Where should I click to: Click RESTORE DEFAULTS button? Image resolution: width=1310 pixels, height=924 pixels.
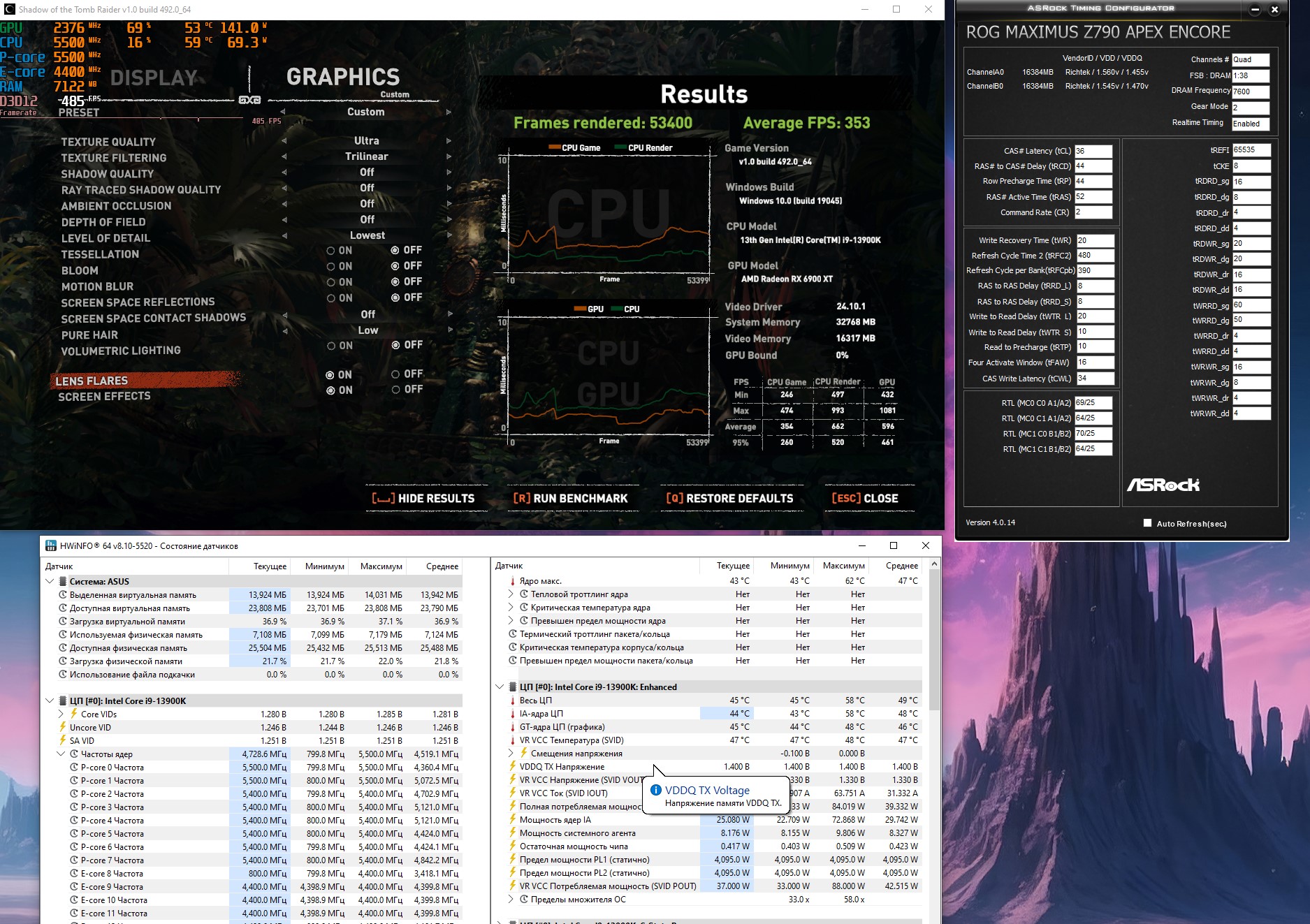coord(729,498)
